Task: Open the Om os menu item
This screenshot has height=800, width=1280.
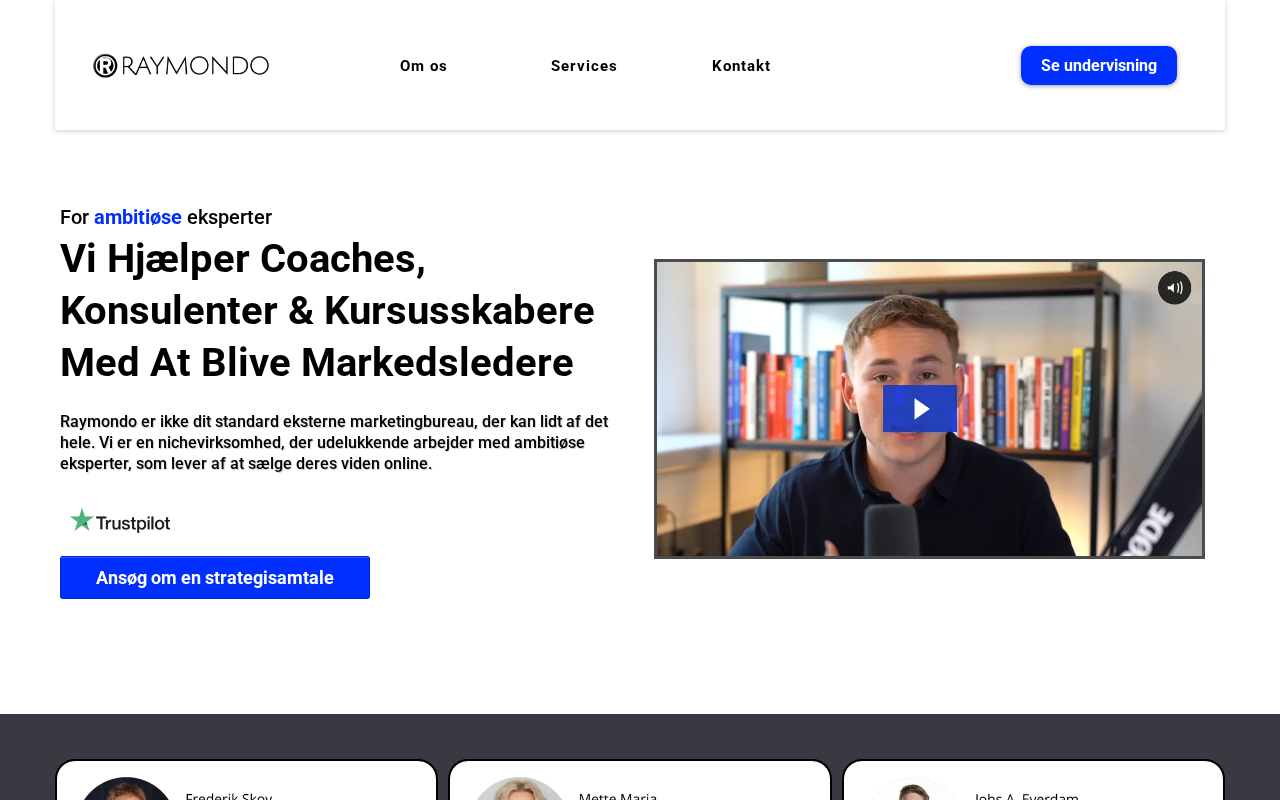Action: (x=423, y=66)
